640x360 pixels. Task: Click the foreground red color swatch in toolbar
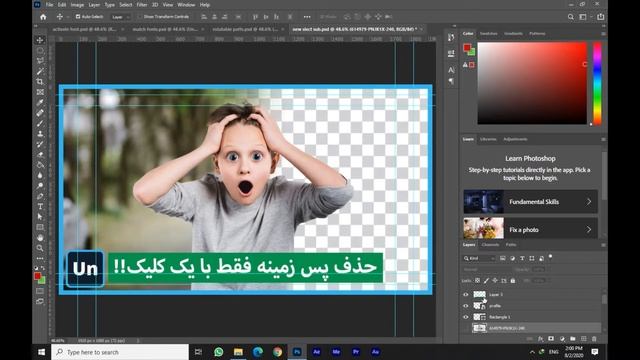coord(38,276)
